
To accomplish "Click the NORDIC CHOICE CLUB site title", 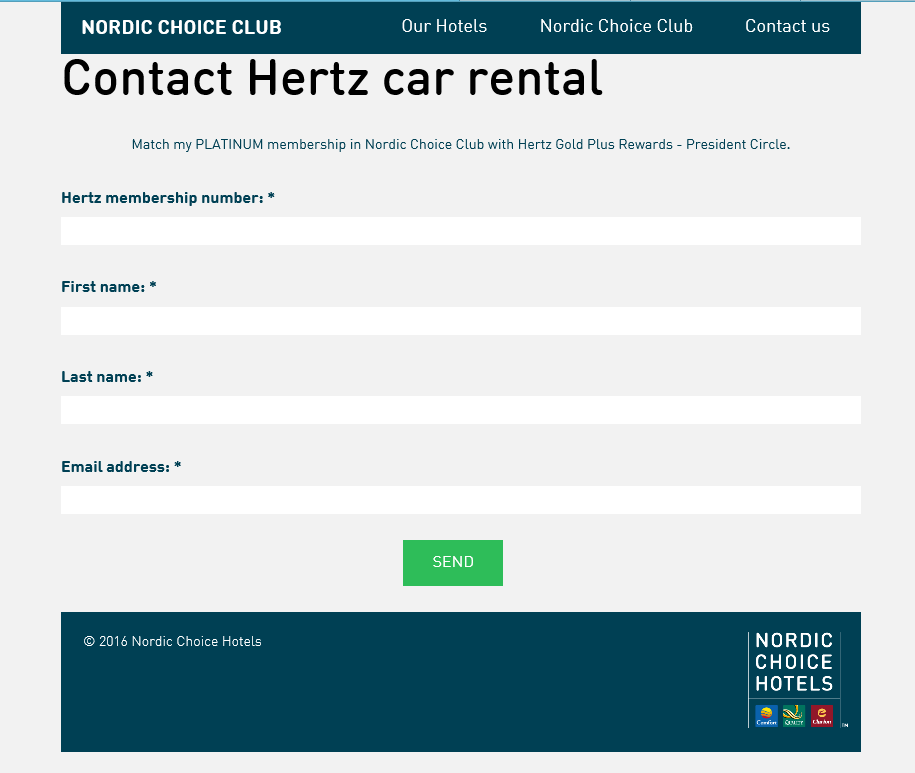I will tap(181, 27).
